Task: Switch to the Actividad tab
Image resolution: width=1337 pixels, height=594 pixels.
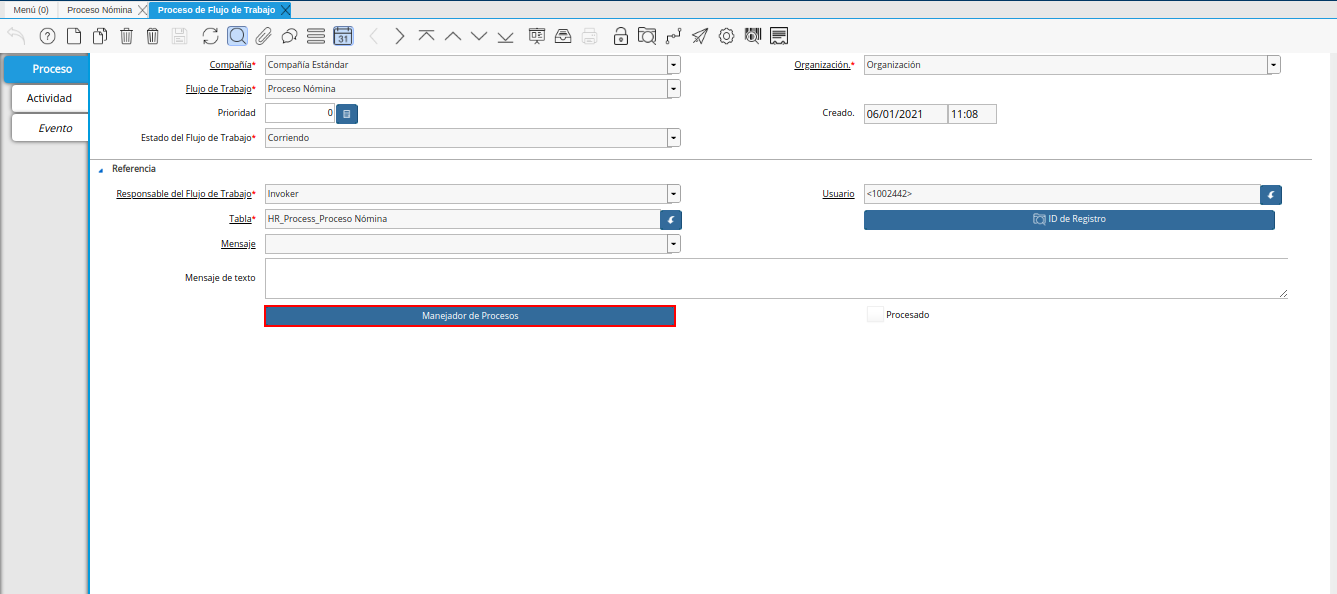Action: tap(49, 99)
